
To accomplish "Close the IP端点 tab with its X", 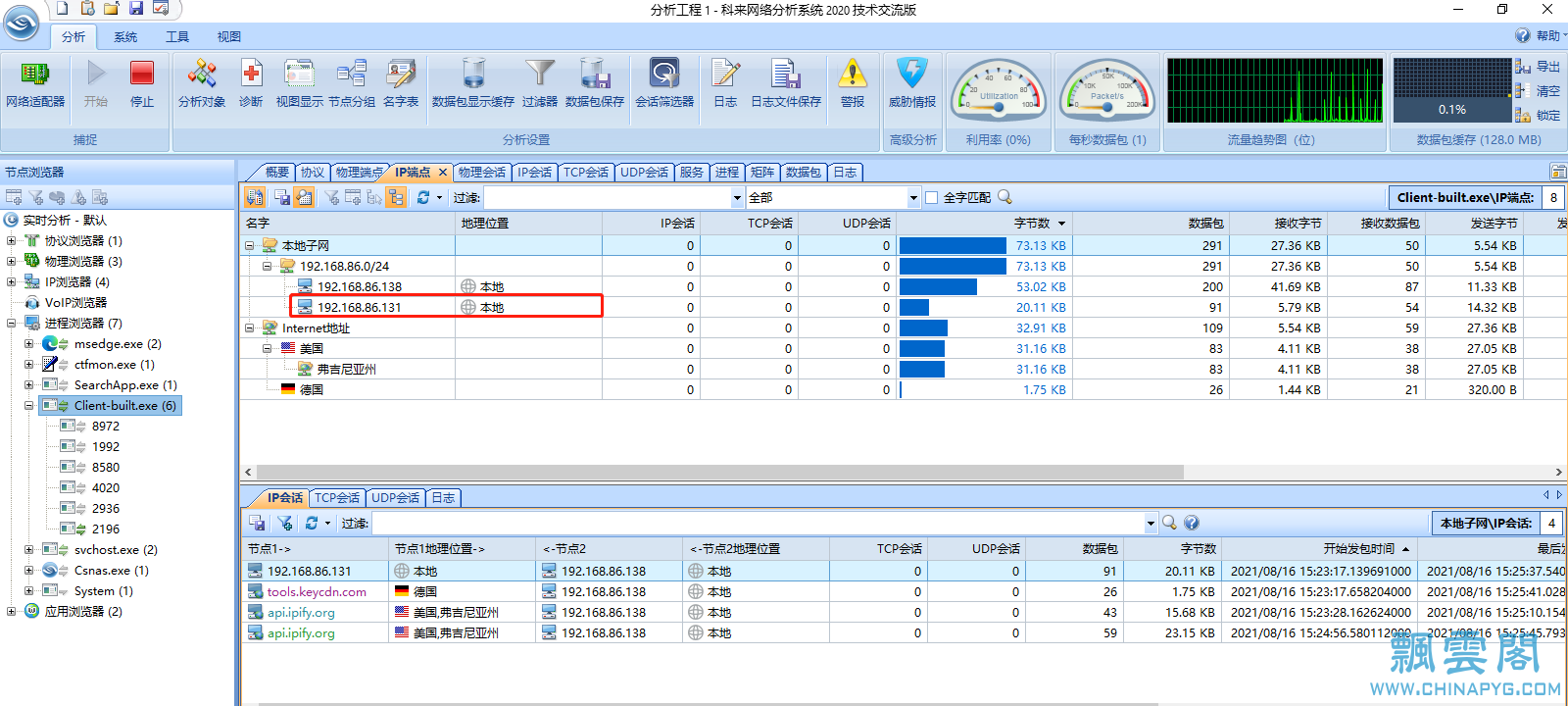I will pos(442,173).
